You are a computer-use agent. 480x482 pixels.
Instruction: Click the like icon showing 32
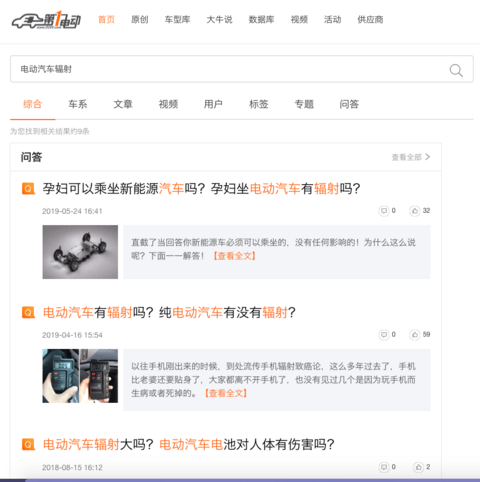[x=414, y=211]
